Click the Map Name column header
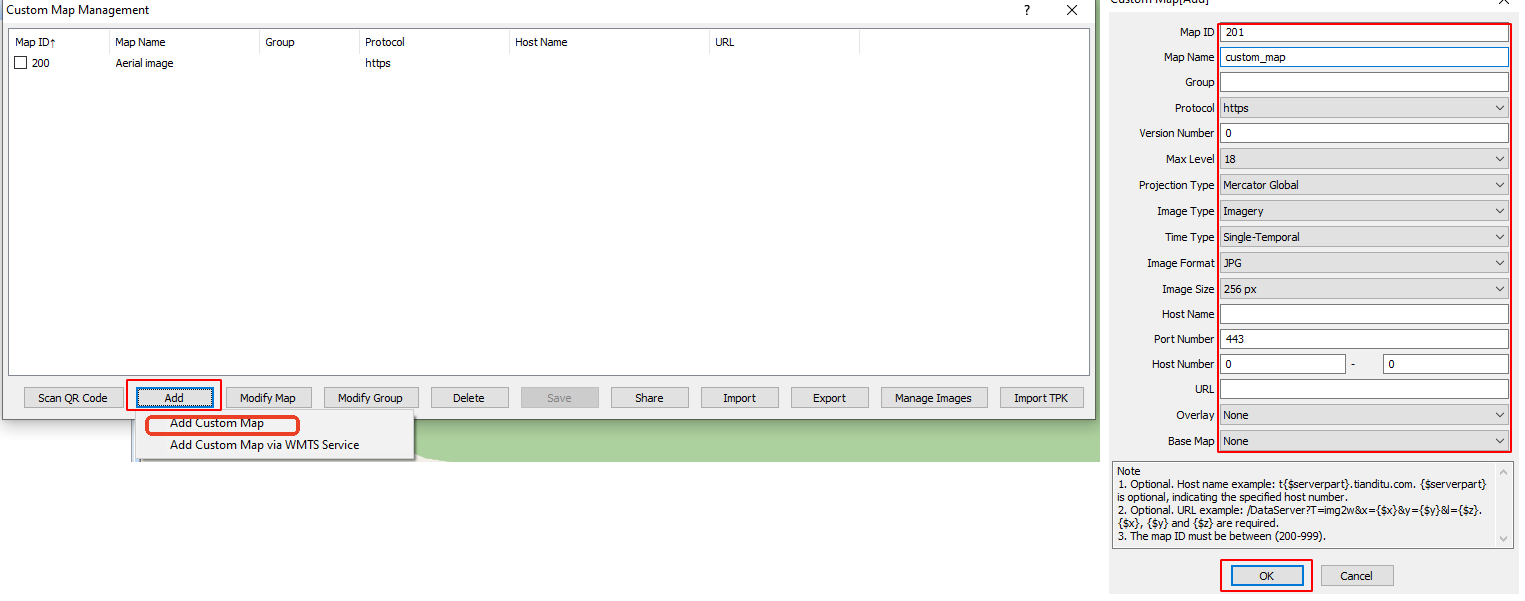1525x601 pixels. point(184,42)
